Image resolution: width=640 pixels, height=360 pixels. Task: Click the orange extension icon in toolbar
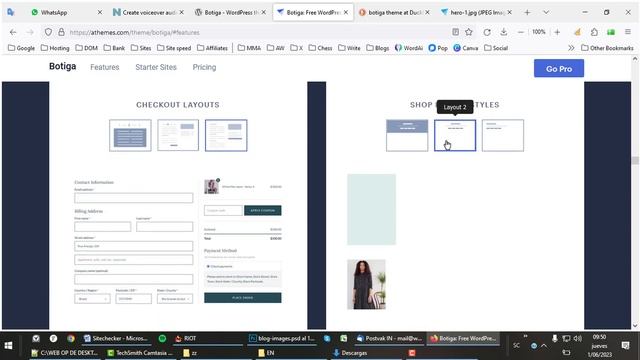tap(577, 32)
